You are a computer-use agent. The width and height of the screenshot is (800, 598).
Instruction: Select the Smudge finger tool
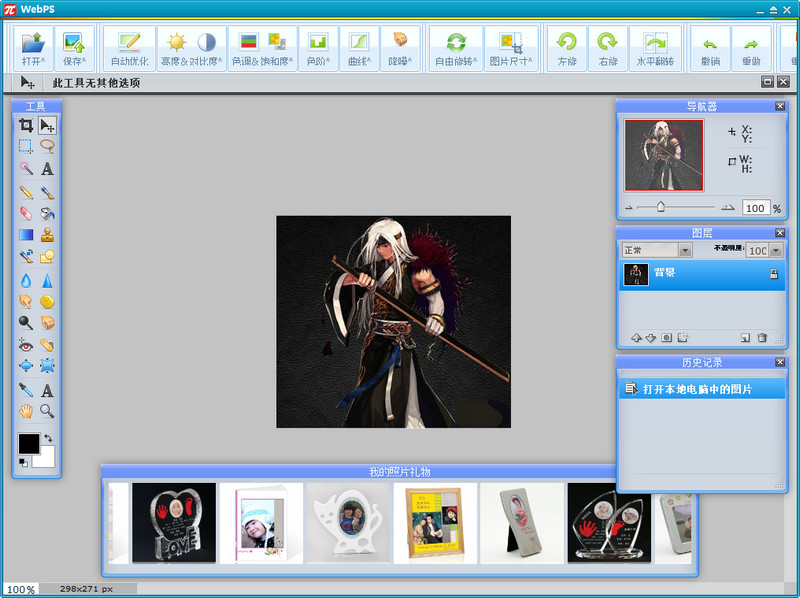pyautogui.click(x=26, y=302)
